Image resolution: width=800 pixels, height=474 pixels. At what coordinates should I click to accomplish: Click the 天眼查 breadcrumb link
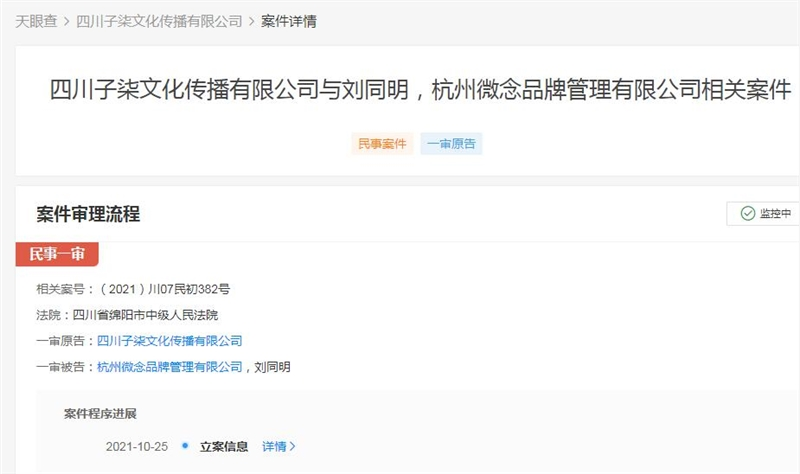click(x=36, y=21)
